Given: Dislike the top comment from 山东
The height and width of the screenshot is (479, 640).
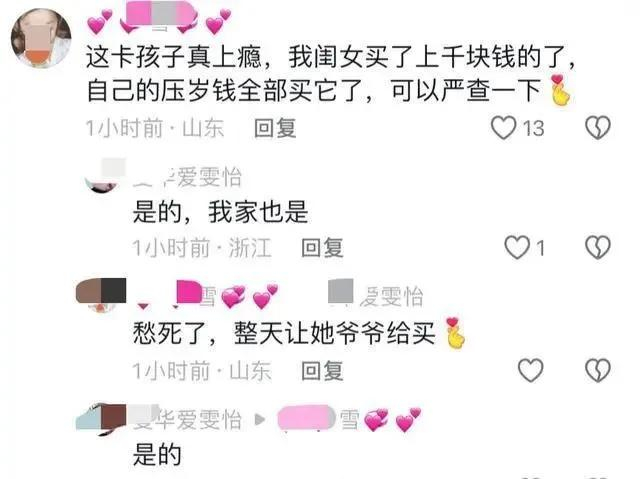Looking at the screenshot, I should 598,128.
